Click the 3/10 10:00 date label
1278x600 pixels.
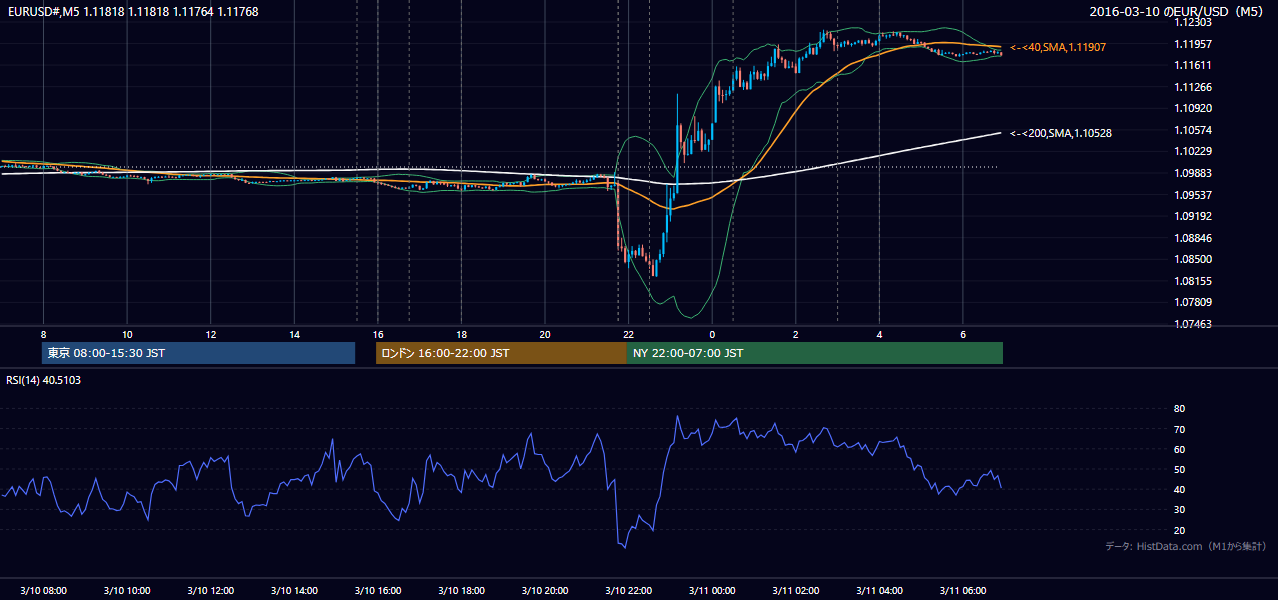(127, 590)
